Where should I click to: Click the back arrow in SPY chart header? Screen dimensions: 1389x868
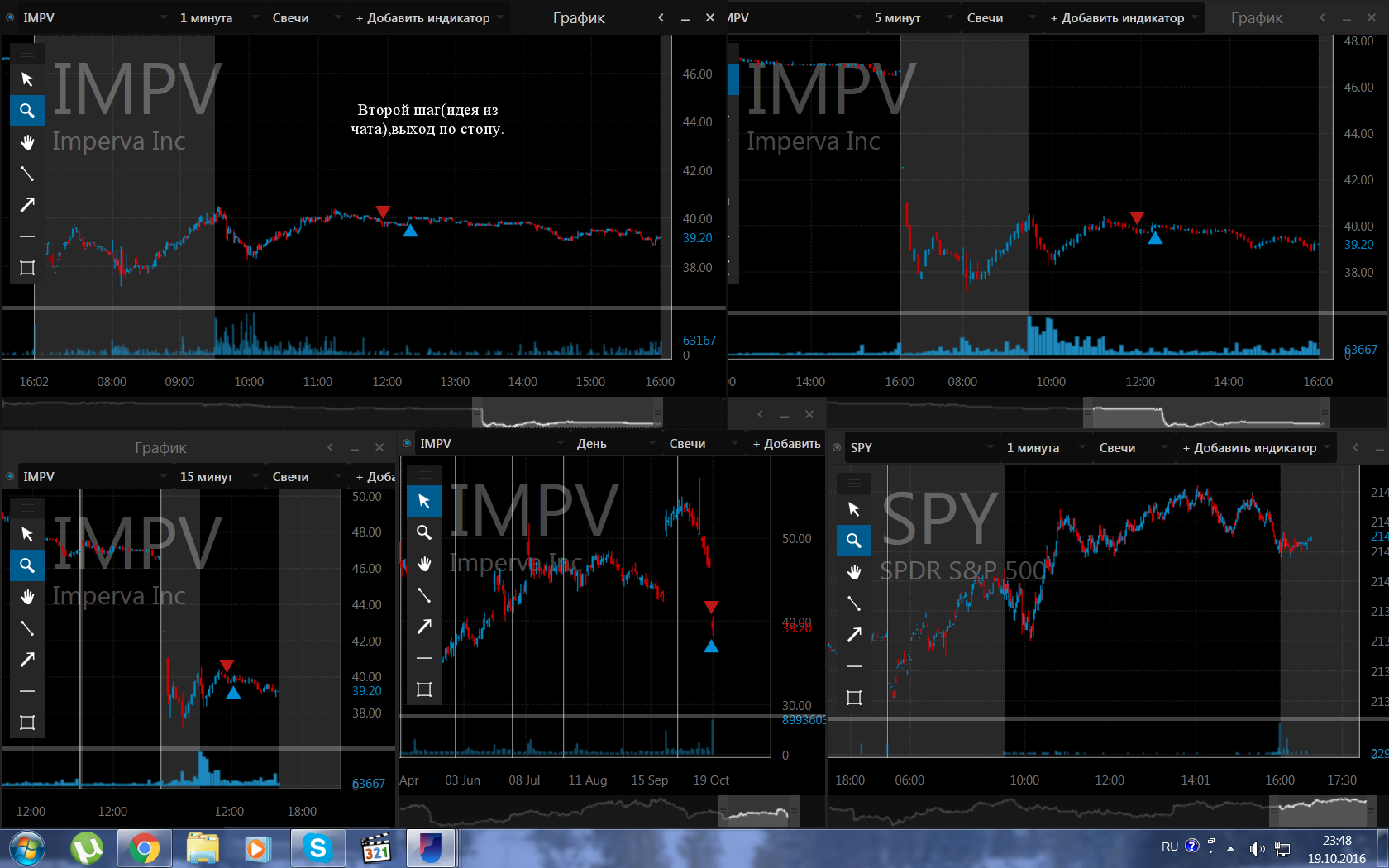pyautogui.click(x=1355, y=447)
